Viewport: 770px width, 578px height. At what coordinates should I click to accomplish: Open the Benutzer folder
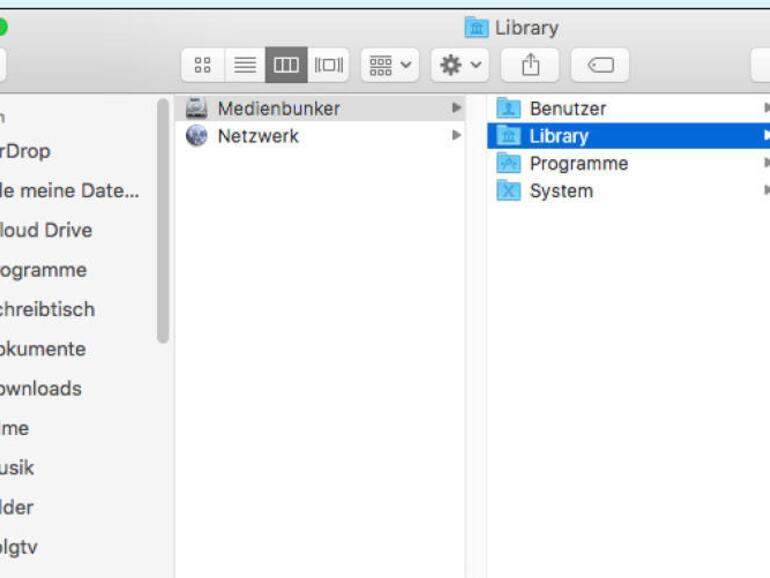(x=629, y=109)
